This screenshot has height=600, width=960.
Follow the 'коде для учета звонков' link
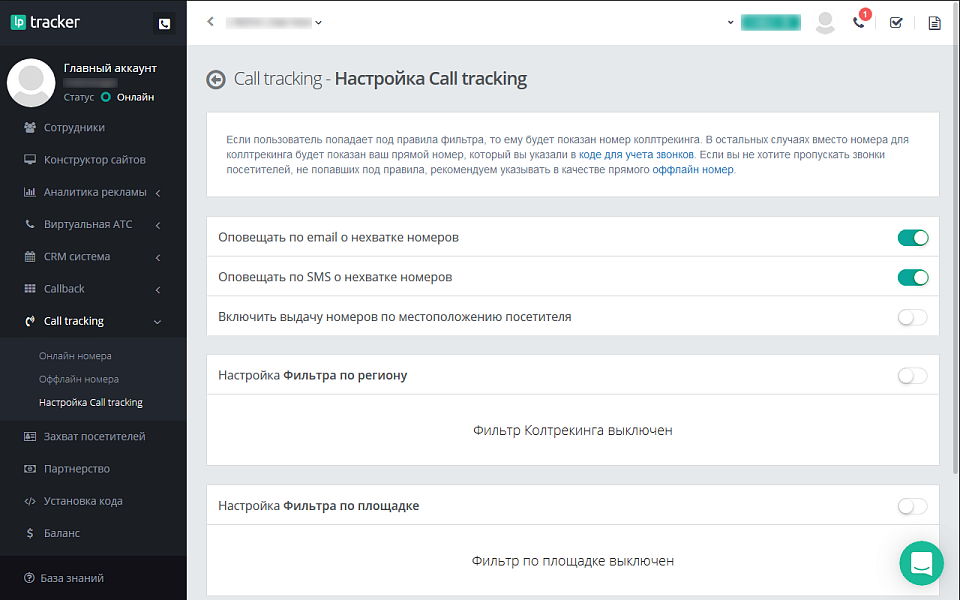pos(636,155)
